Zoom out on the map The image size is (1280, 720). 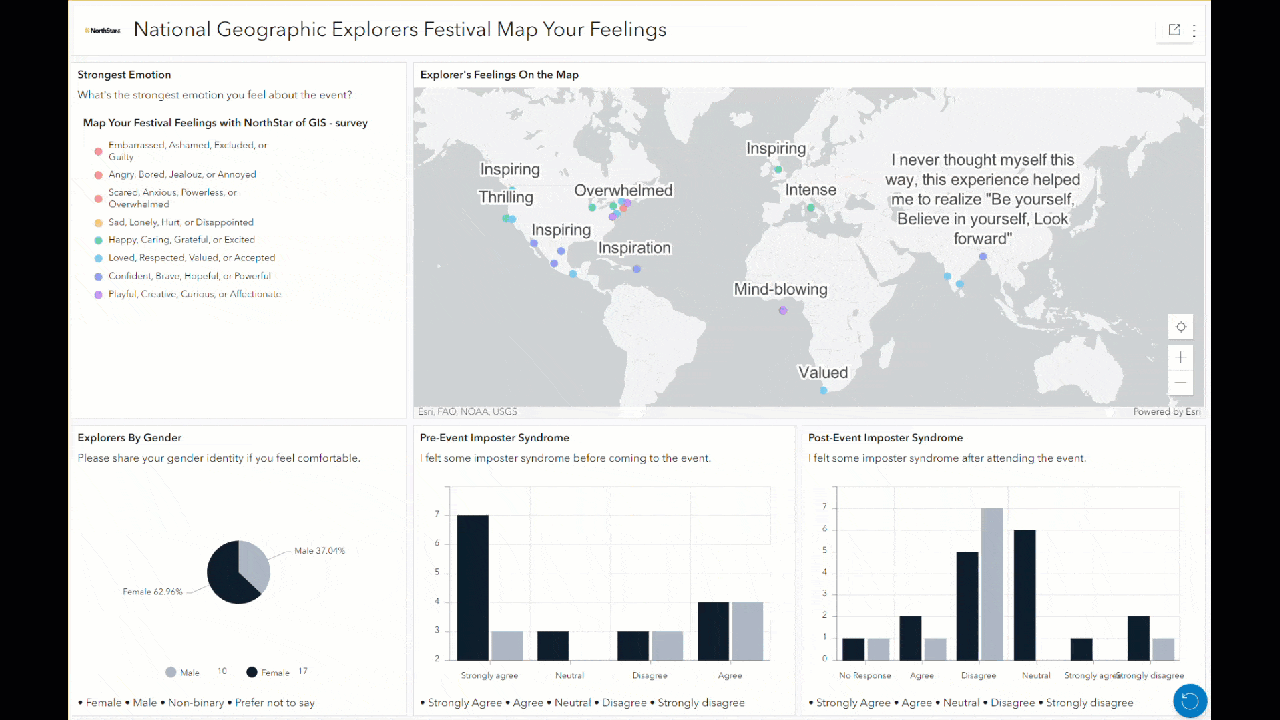click(1181, 382)
